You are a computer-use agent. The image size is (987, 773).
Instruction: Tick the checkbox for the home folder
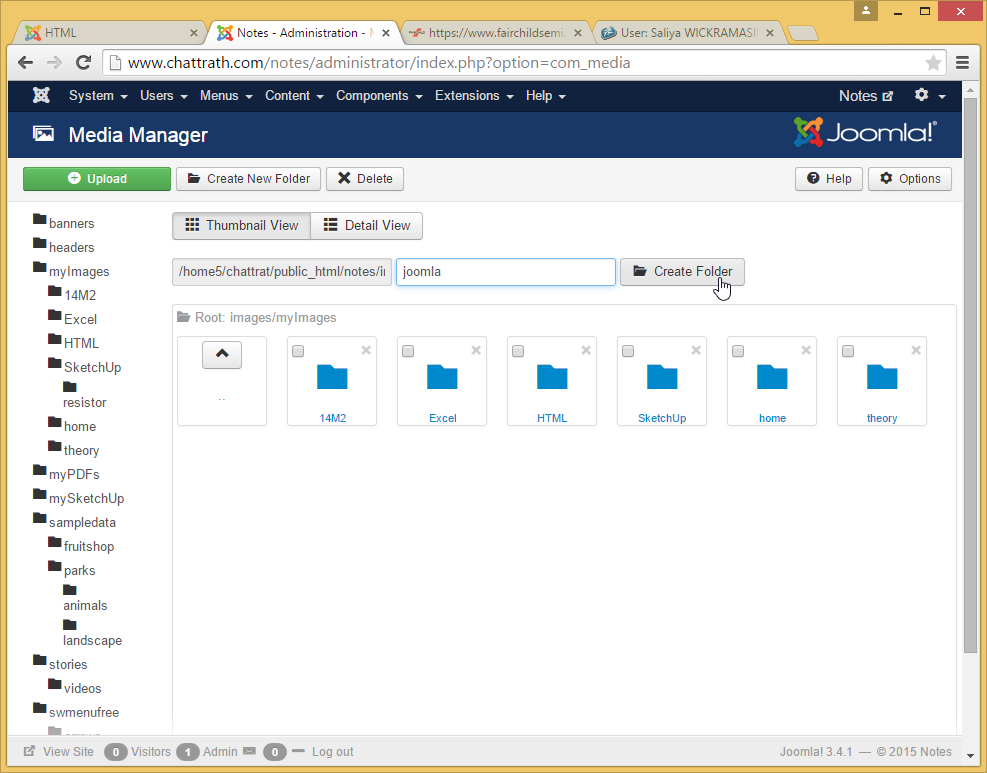738,351
